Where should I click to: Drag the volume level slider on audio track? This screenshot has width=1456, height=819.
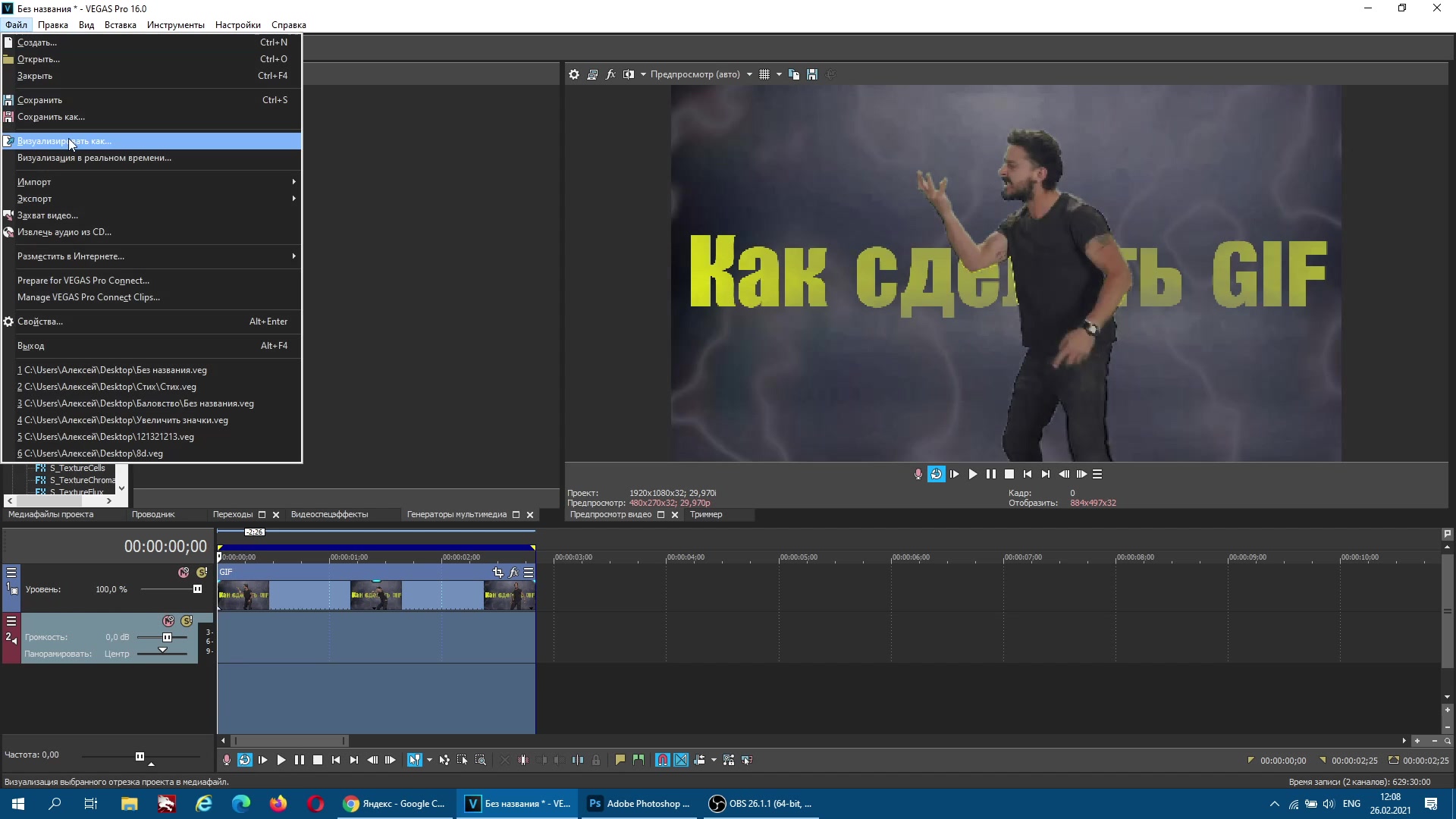coord(165,637)
